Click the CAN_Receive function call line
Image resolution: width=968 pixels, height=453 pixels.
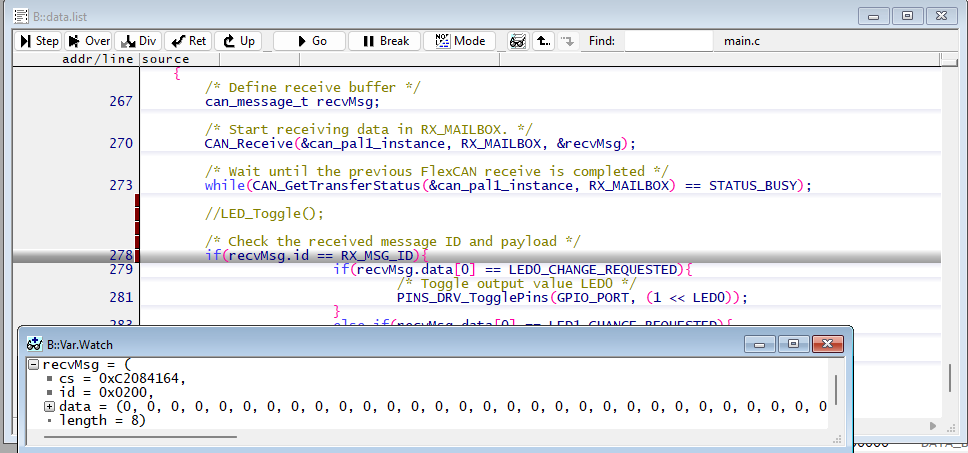420,143
